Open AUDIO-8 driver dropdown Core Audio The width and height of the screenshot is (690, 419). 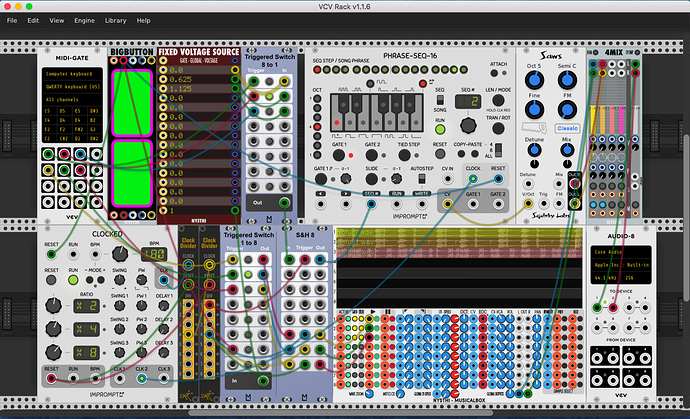[x=620, y=252]
